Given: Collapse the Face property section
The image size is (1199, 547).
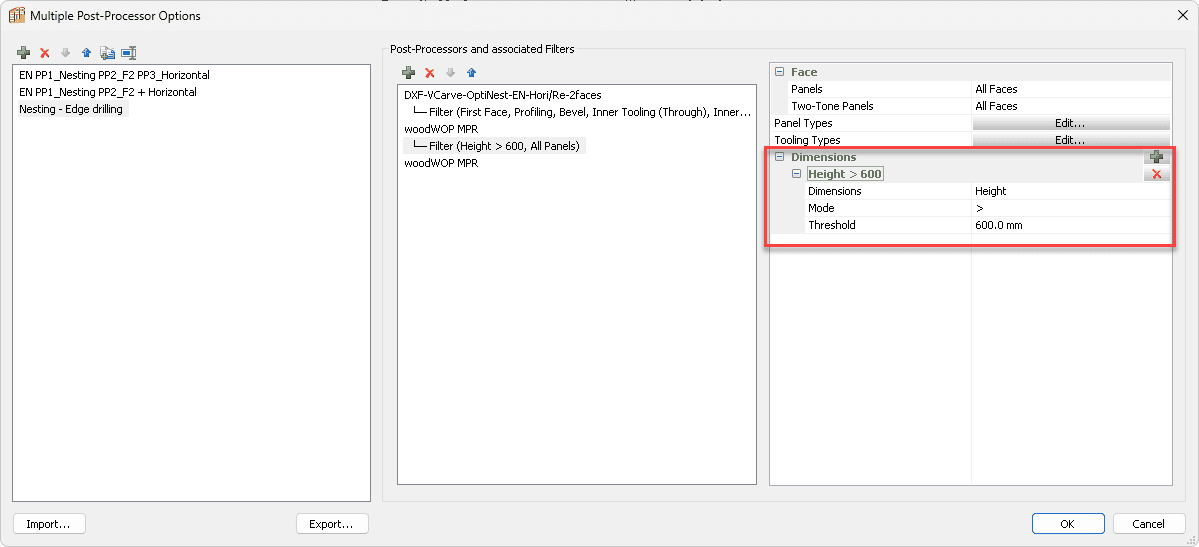Looking at the screenshot, I should [x=779, y=72].
